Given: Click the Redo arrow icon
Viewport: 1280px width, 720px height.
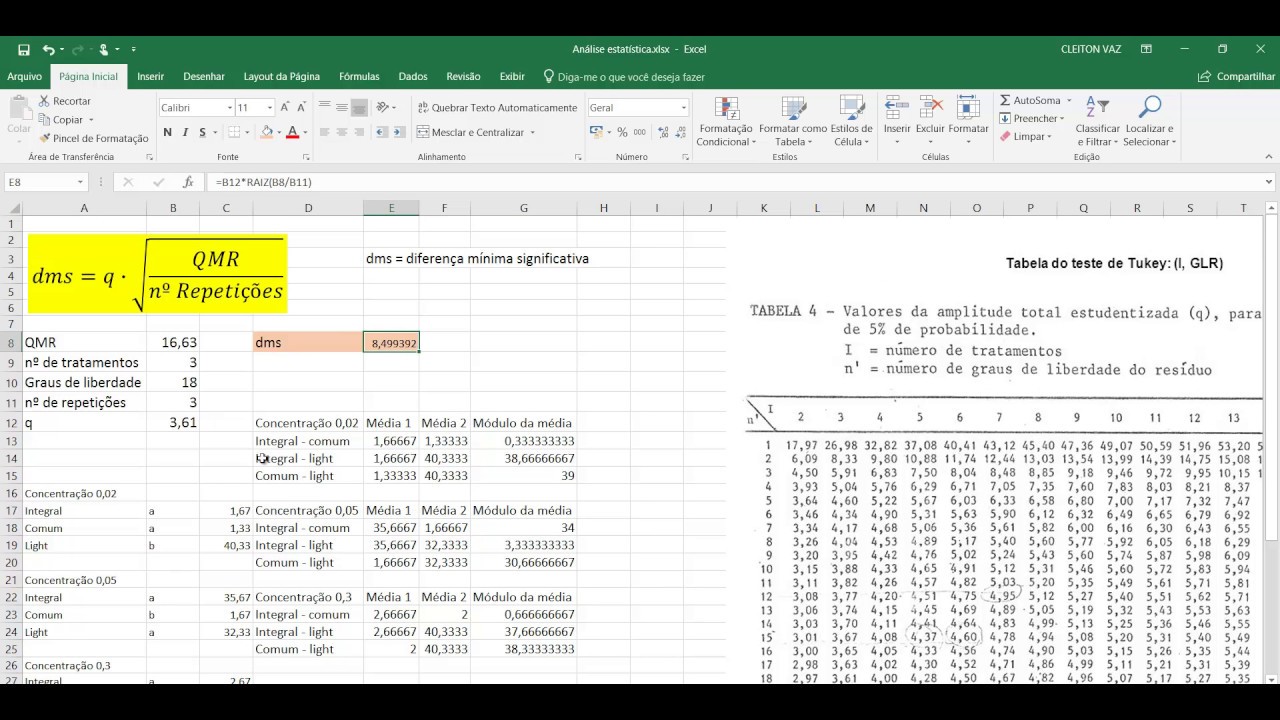Looking at the screenshot, I should pos(77,49).
